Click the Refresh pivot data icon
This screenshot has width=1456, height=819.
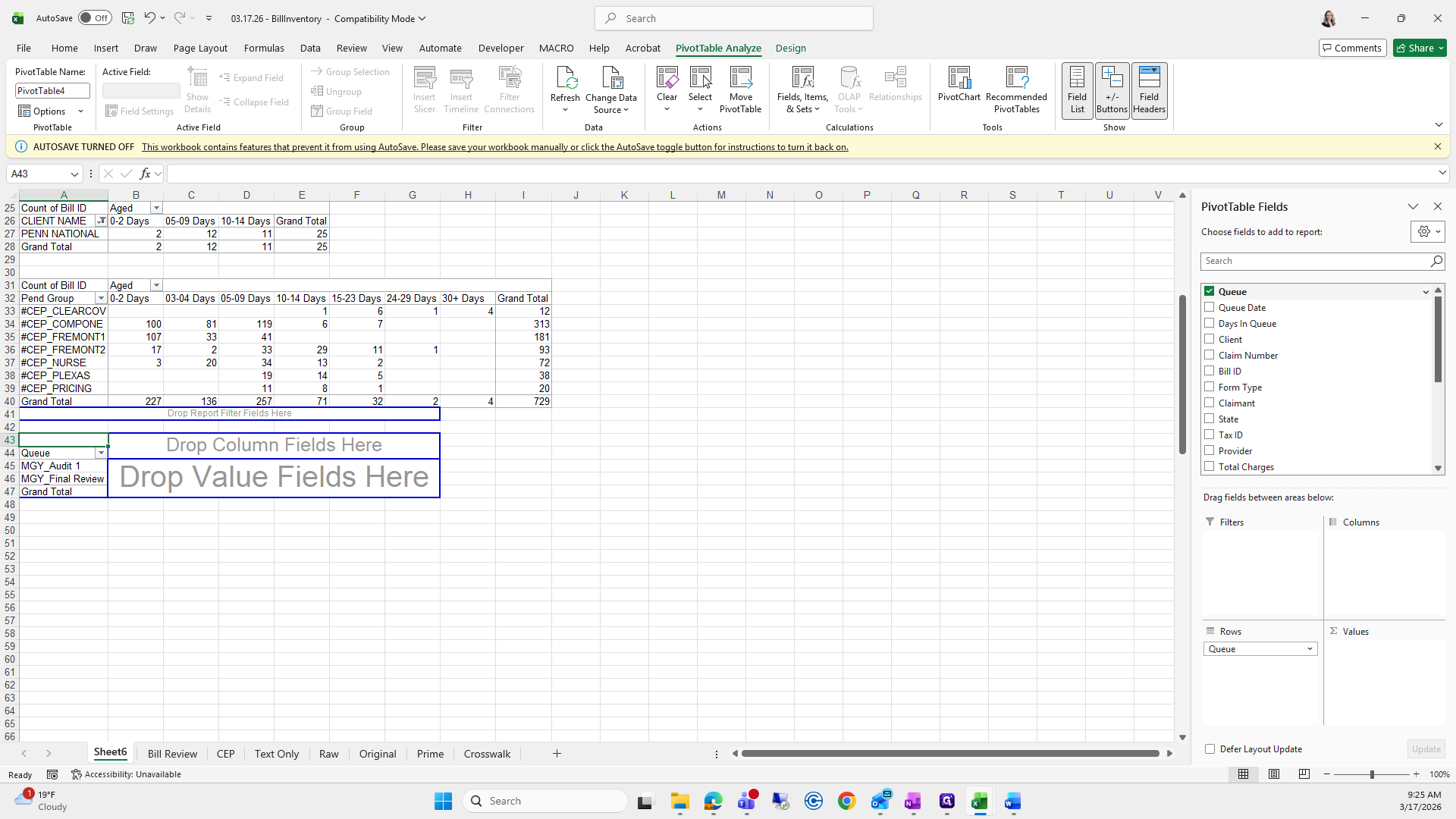click(565, 79)
